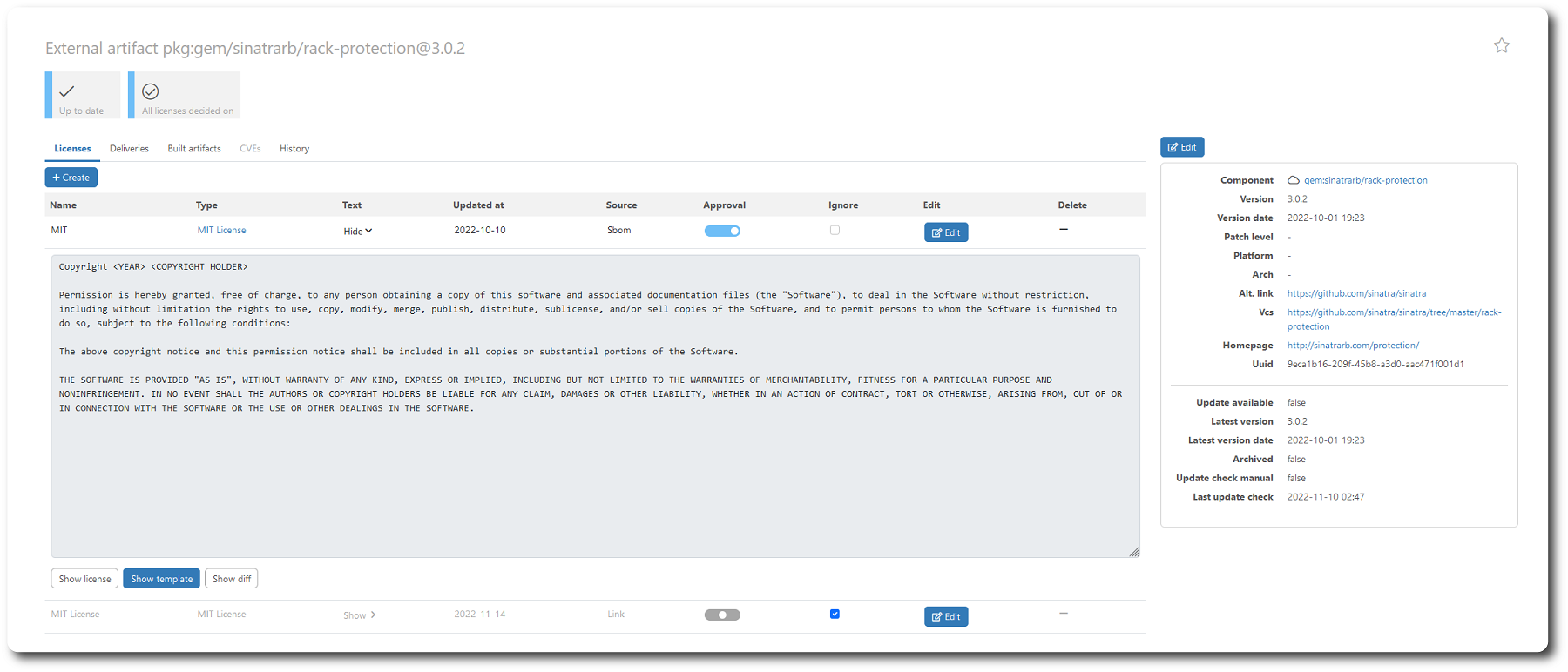Screen dimensions: 1568x672
Task: Open the History tab
Action: [294, 149]
